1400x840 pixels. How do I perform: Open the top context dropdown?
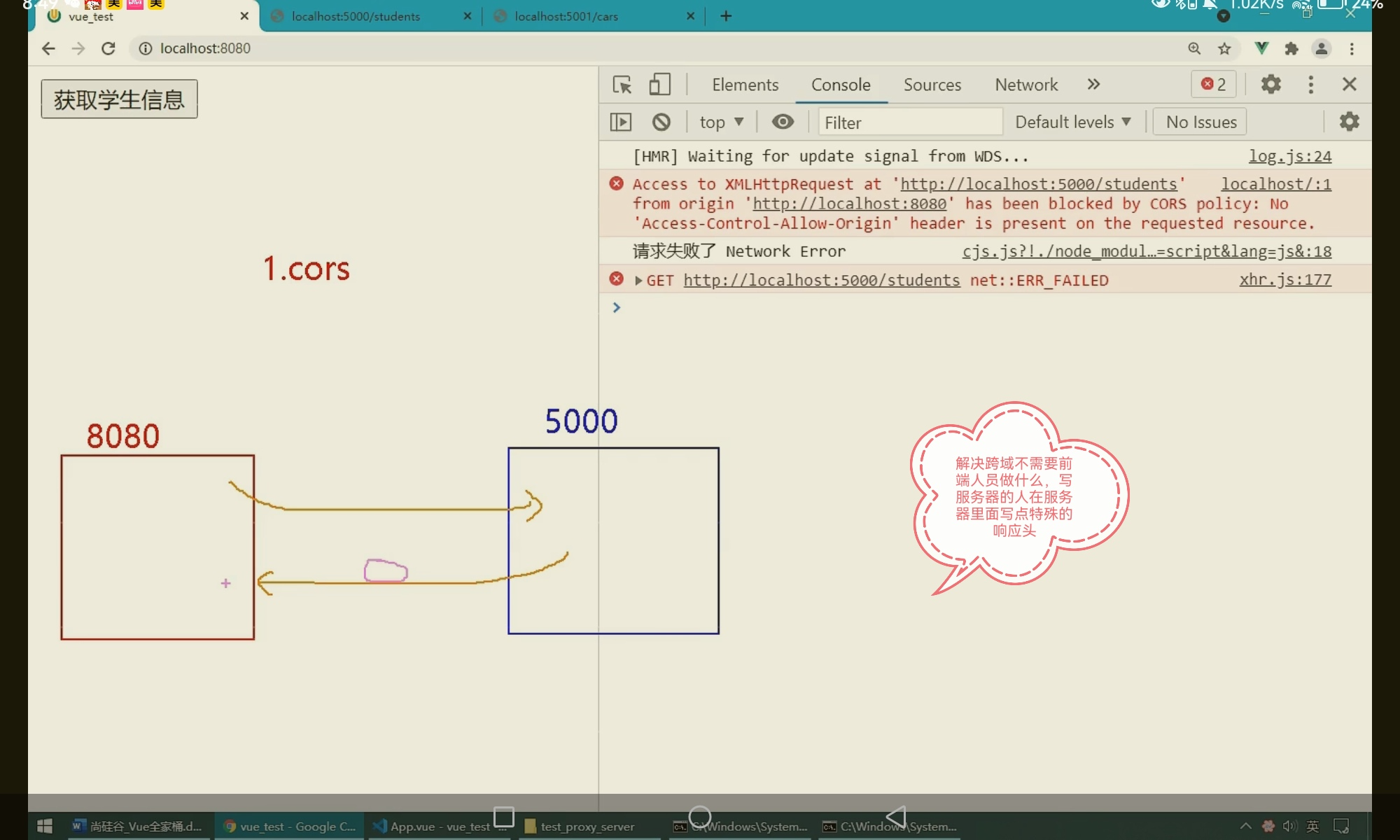pos(721,122)
